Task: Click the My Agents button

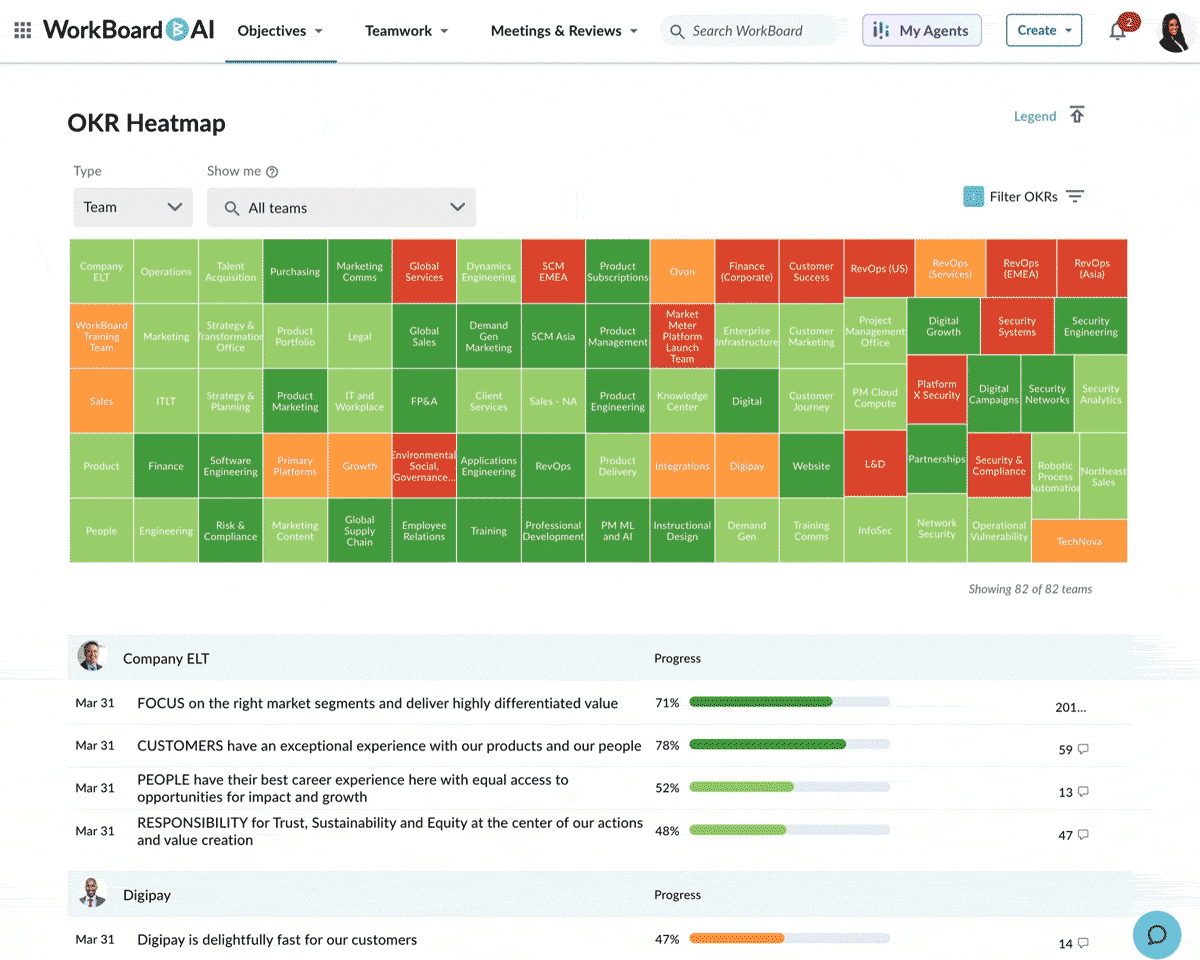Action: (922, 31)
